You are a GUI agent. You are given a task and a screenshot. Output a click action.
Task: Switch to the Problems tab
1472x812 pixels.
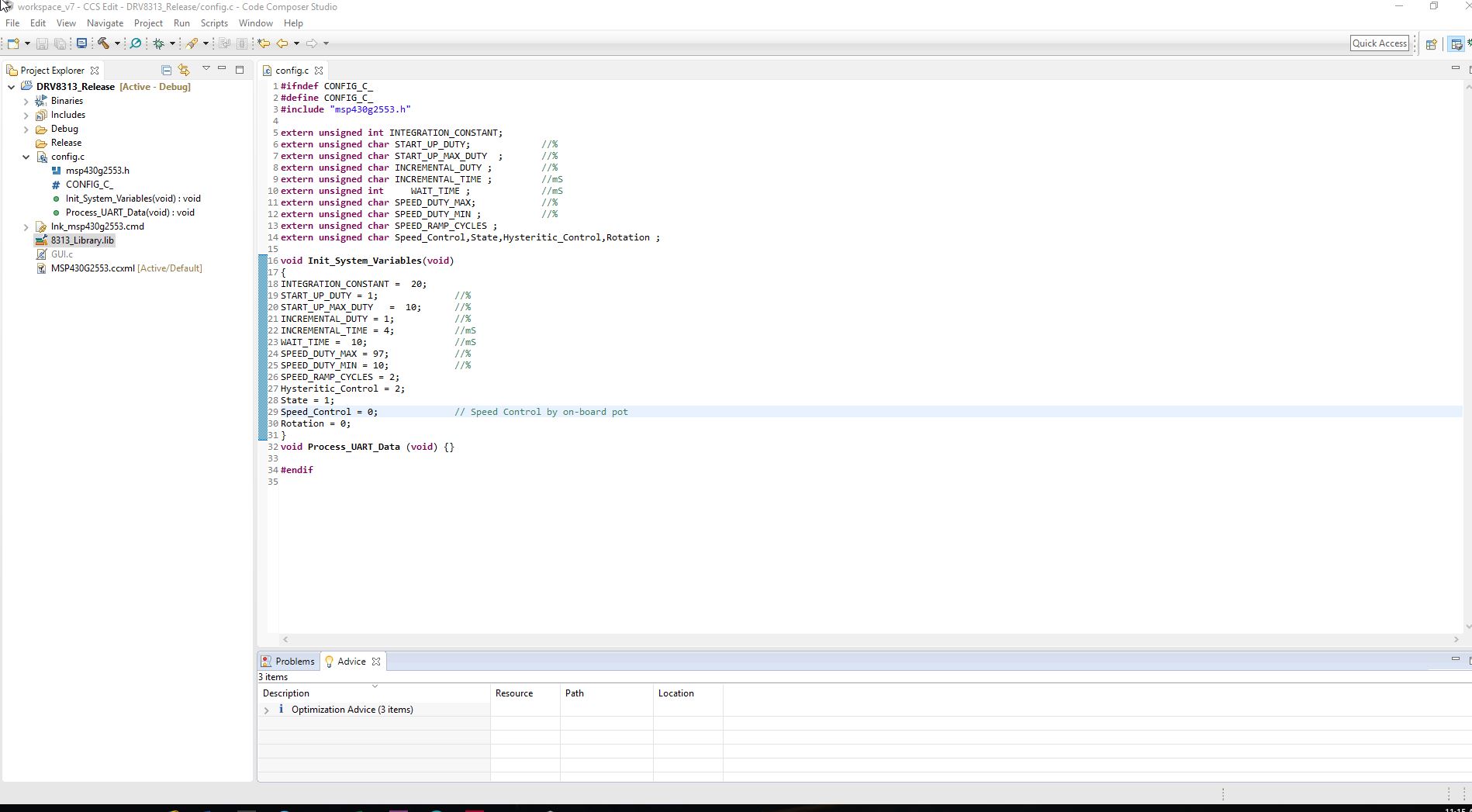click(288, 662)
